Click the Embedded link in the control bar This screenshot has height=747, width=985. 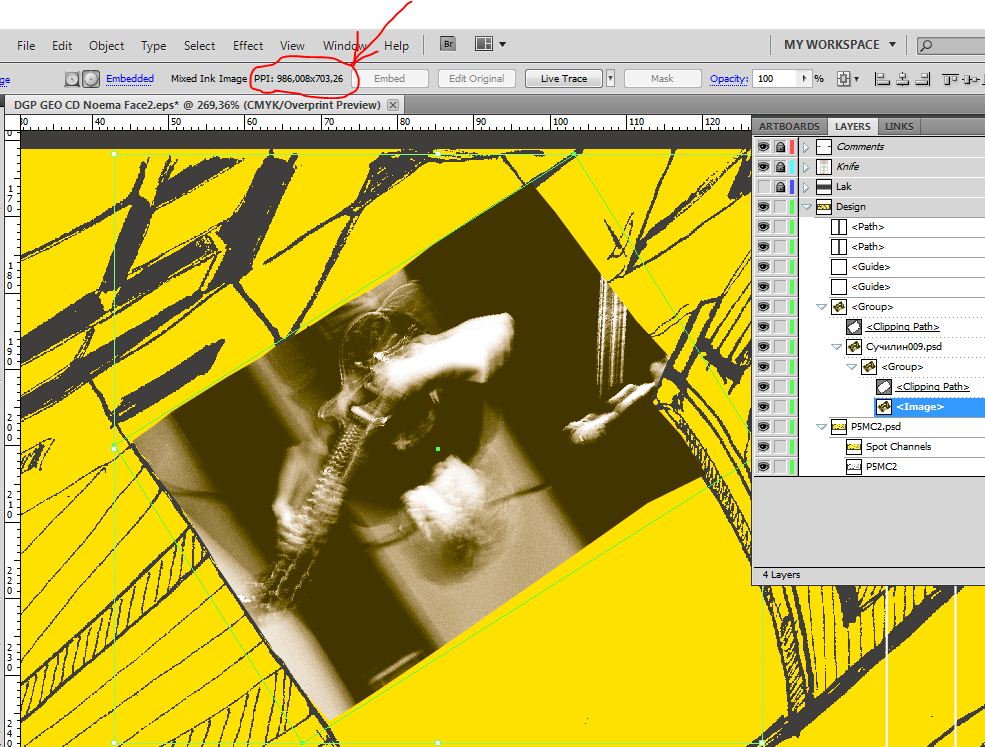pyautogui.click(x=129, y=79)
